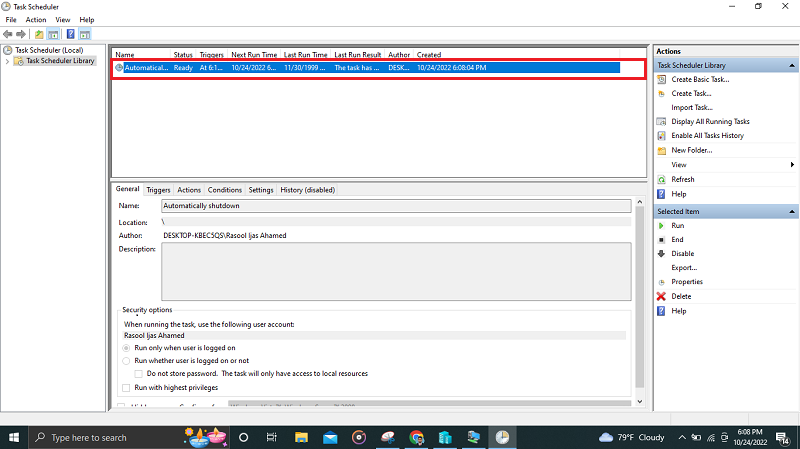Collapse the Task Scheduler Library actions section
Screen dimensions: 800x449
point(792,65)
